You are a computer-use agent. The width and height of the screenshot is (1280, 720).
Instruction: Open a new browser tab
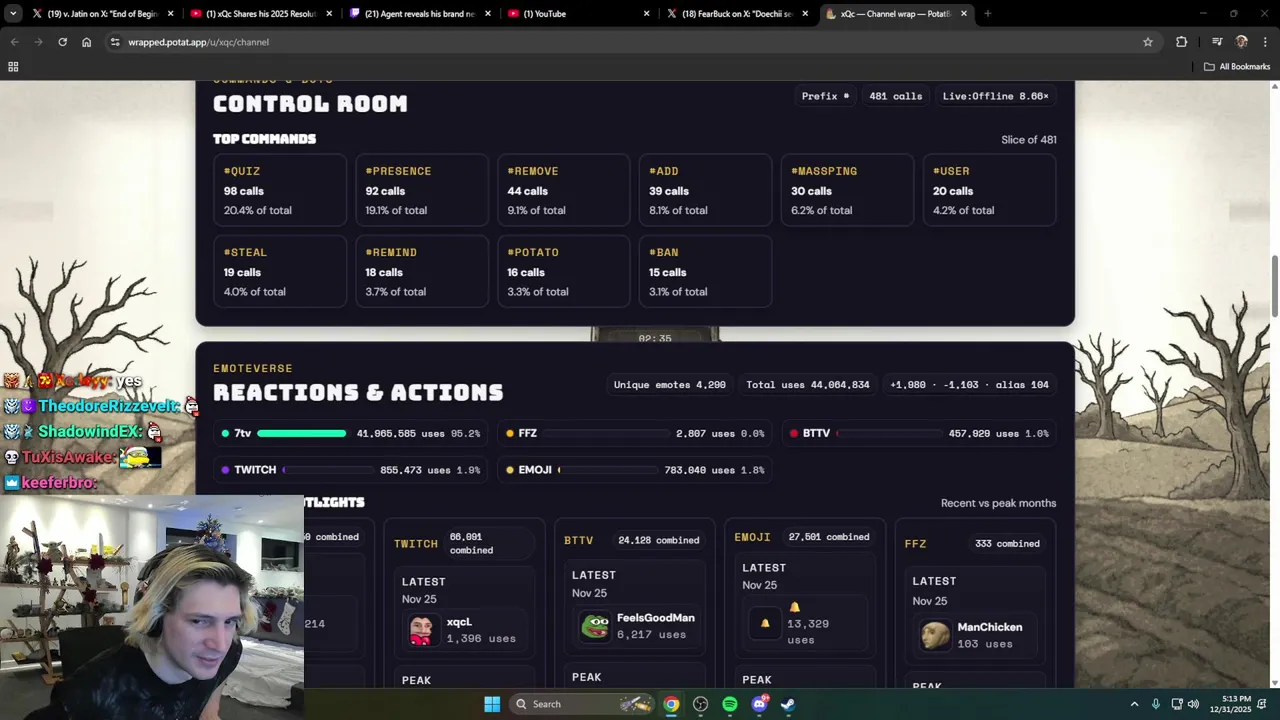tap(987, 13)
